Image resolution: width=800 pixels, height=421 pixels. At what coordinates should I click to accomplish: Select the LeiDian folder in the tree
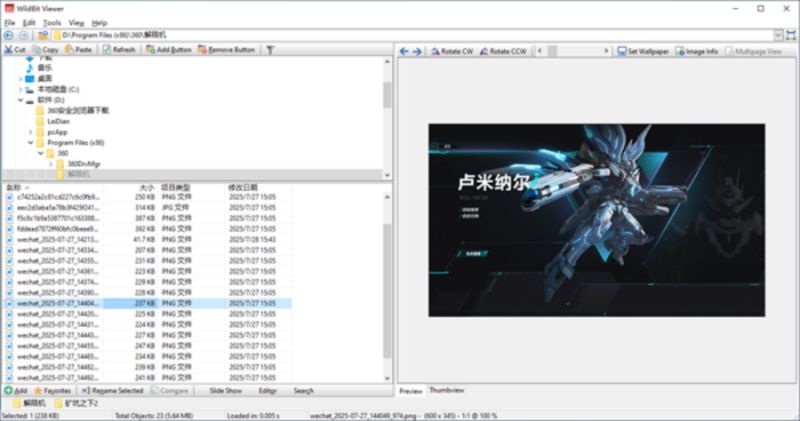pos(58,121)
